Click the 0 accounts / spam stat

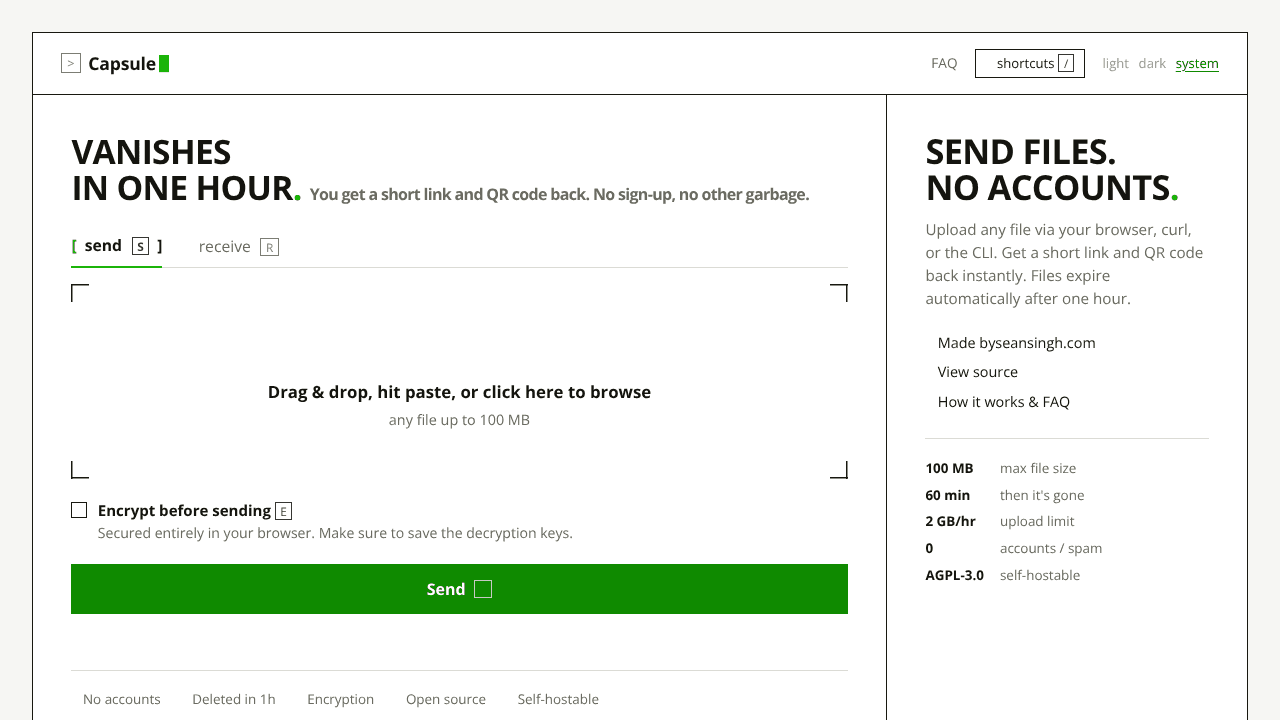[1014, 548]
